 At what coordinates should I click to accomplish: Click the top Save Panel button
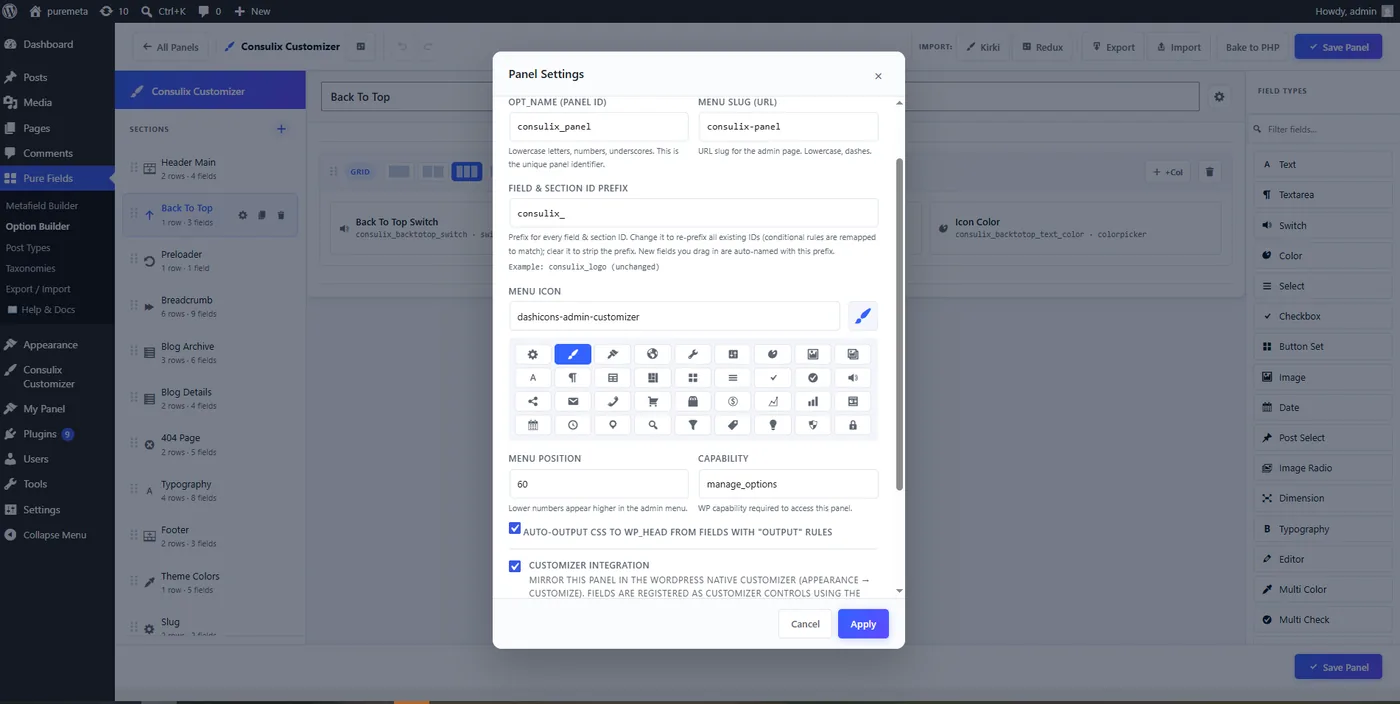[1338, 47]
